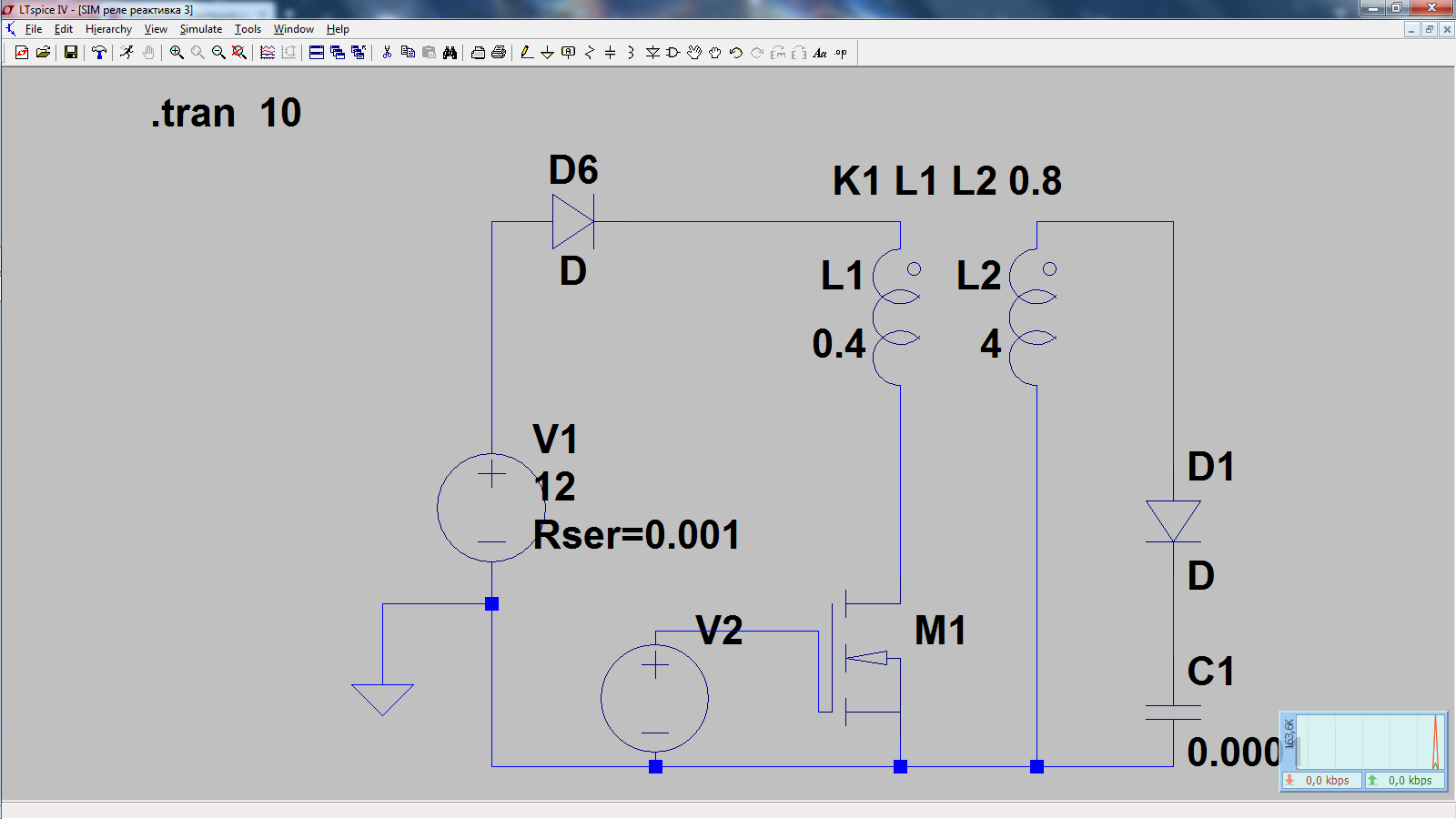Click the MOSFET M1 symbol
Viewport: 1456px width, 819px height.
864,657
